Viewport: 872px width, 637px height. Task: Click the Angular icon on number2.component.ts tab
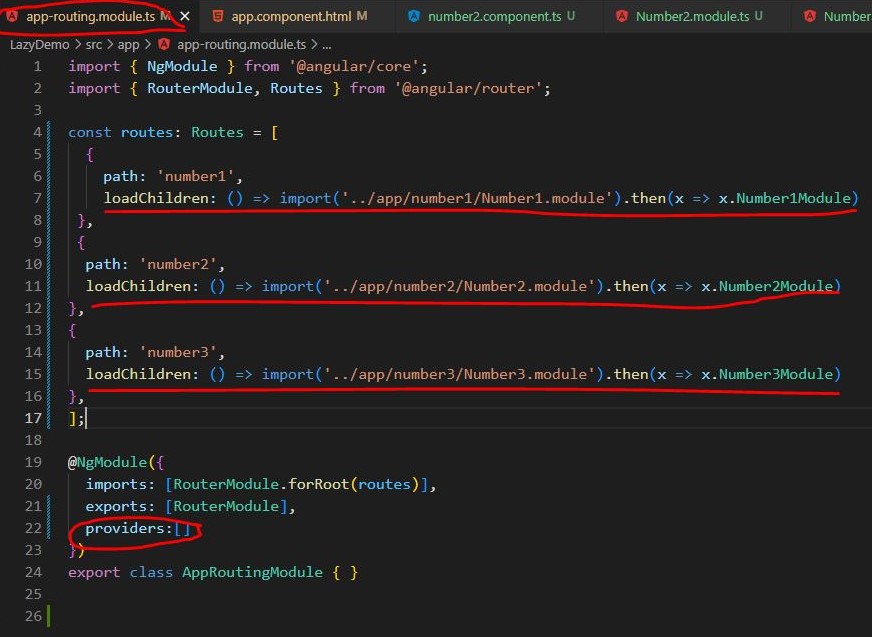click(412, 16)
